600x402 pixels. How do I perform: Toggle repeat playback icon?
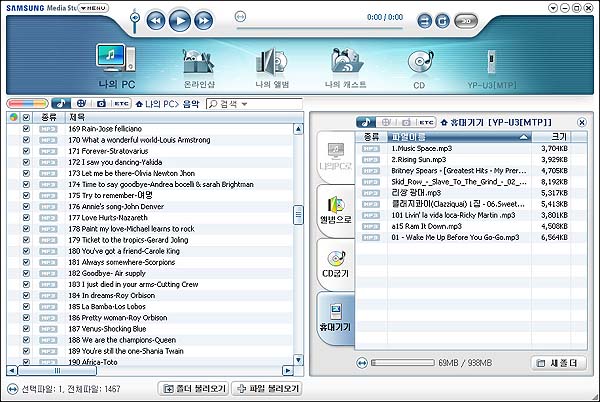(442, 21)
